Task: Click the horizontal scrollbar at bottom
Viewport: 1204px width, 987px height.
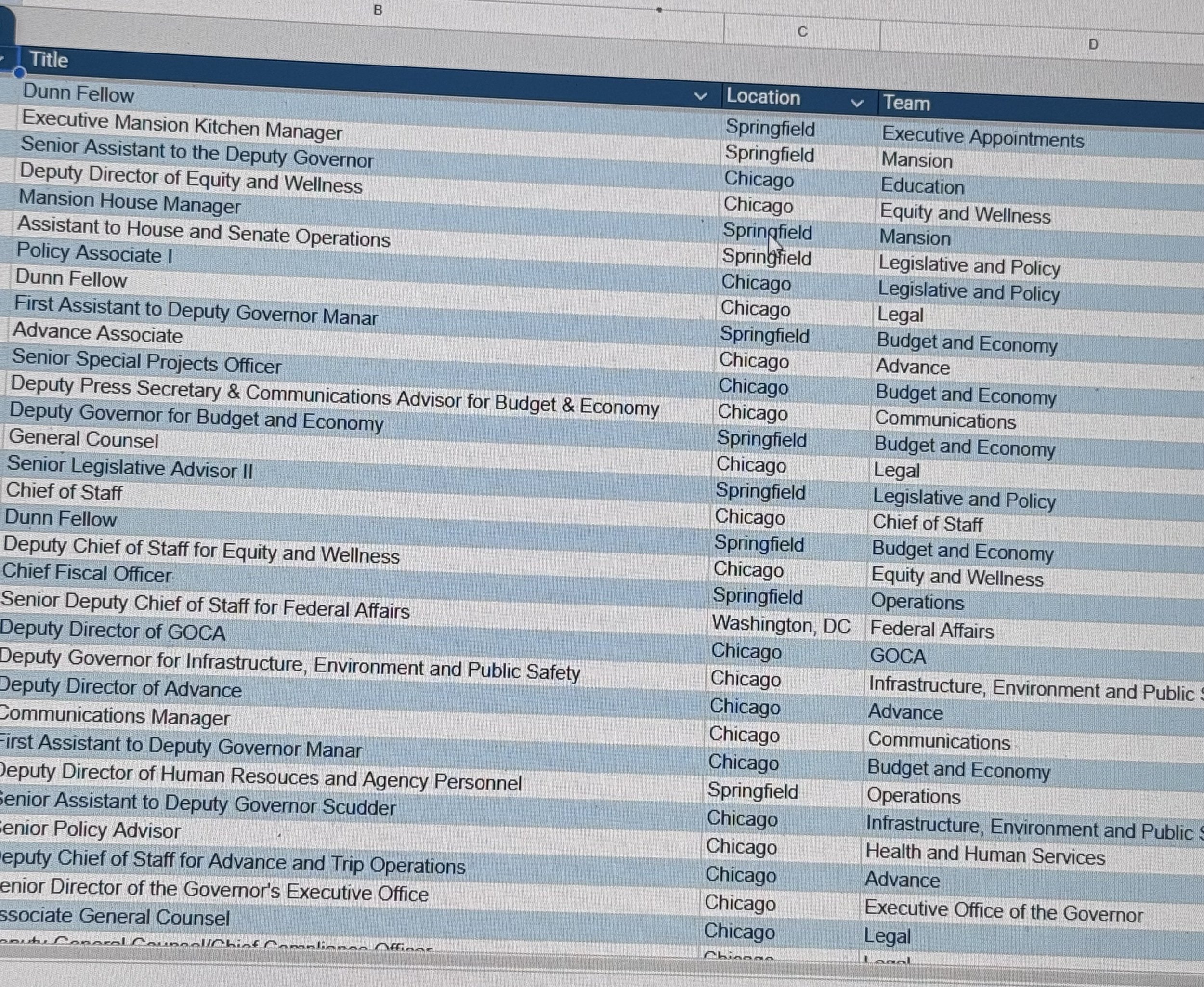Action: [602, 967]
